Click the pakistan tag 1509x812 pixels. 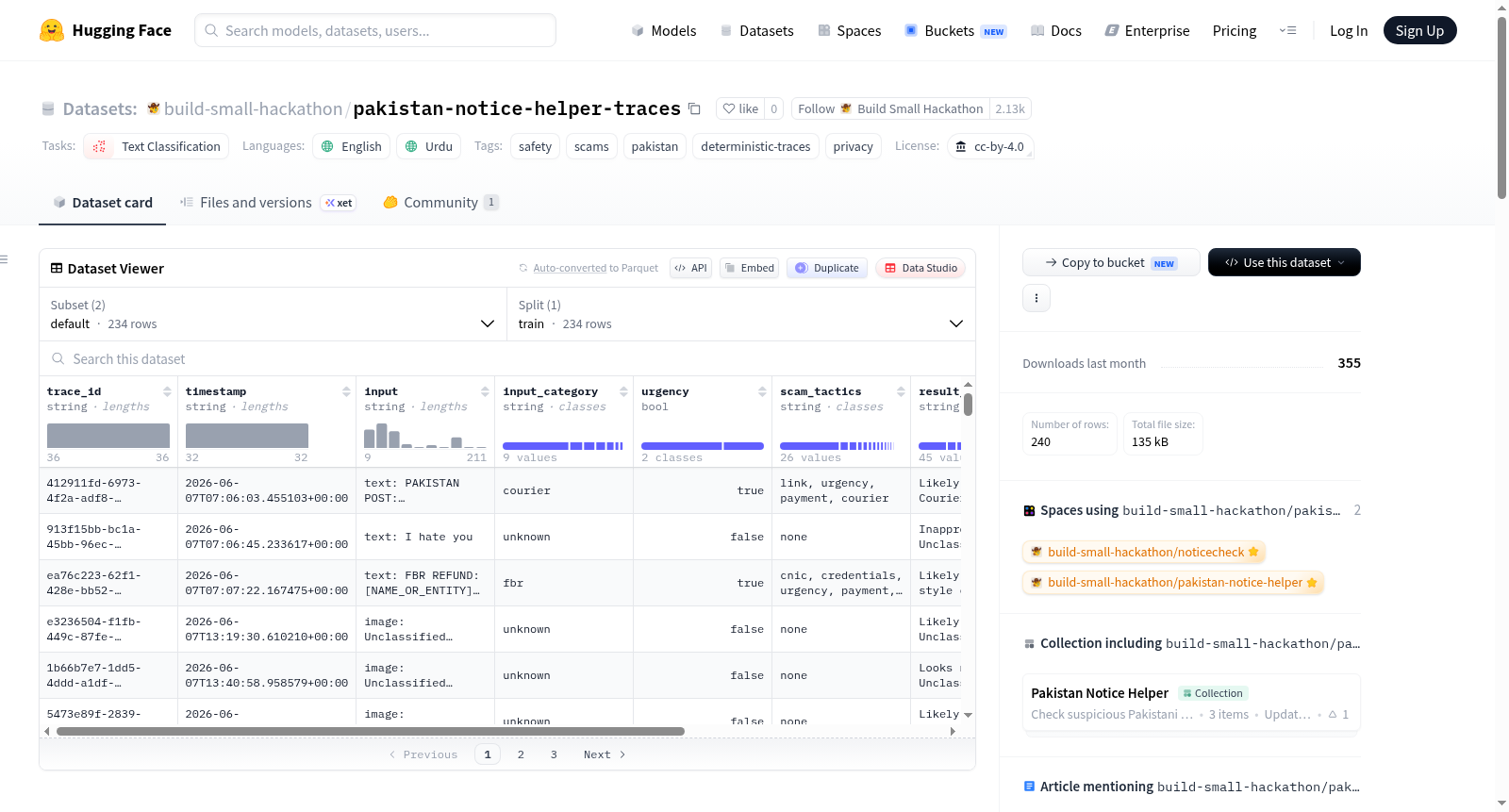[655, 146]
